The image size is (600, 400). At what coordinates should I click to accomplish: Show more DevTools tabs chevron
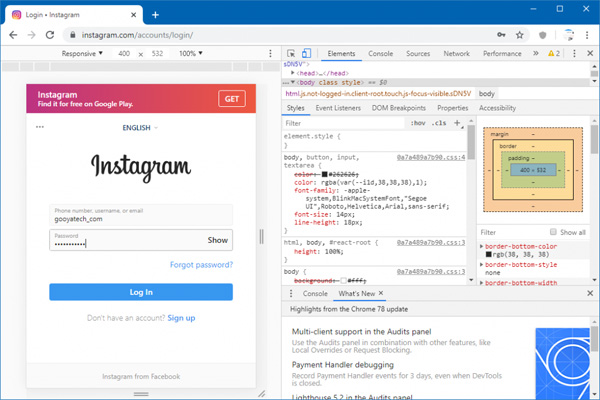click(536, 53)
